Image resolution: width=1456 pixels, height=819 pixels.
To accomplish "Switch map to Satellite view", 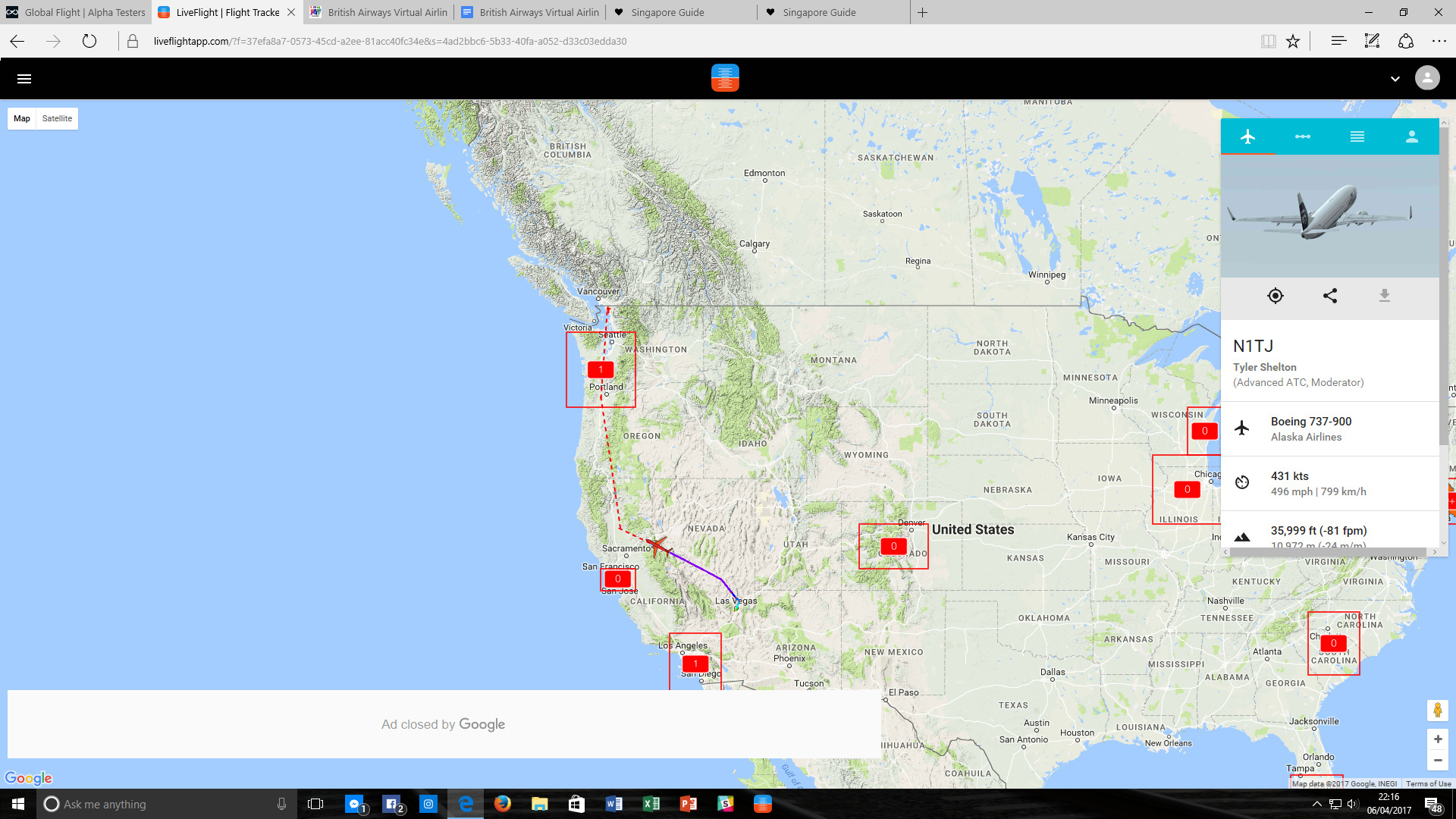I will 57,118.
